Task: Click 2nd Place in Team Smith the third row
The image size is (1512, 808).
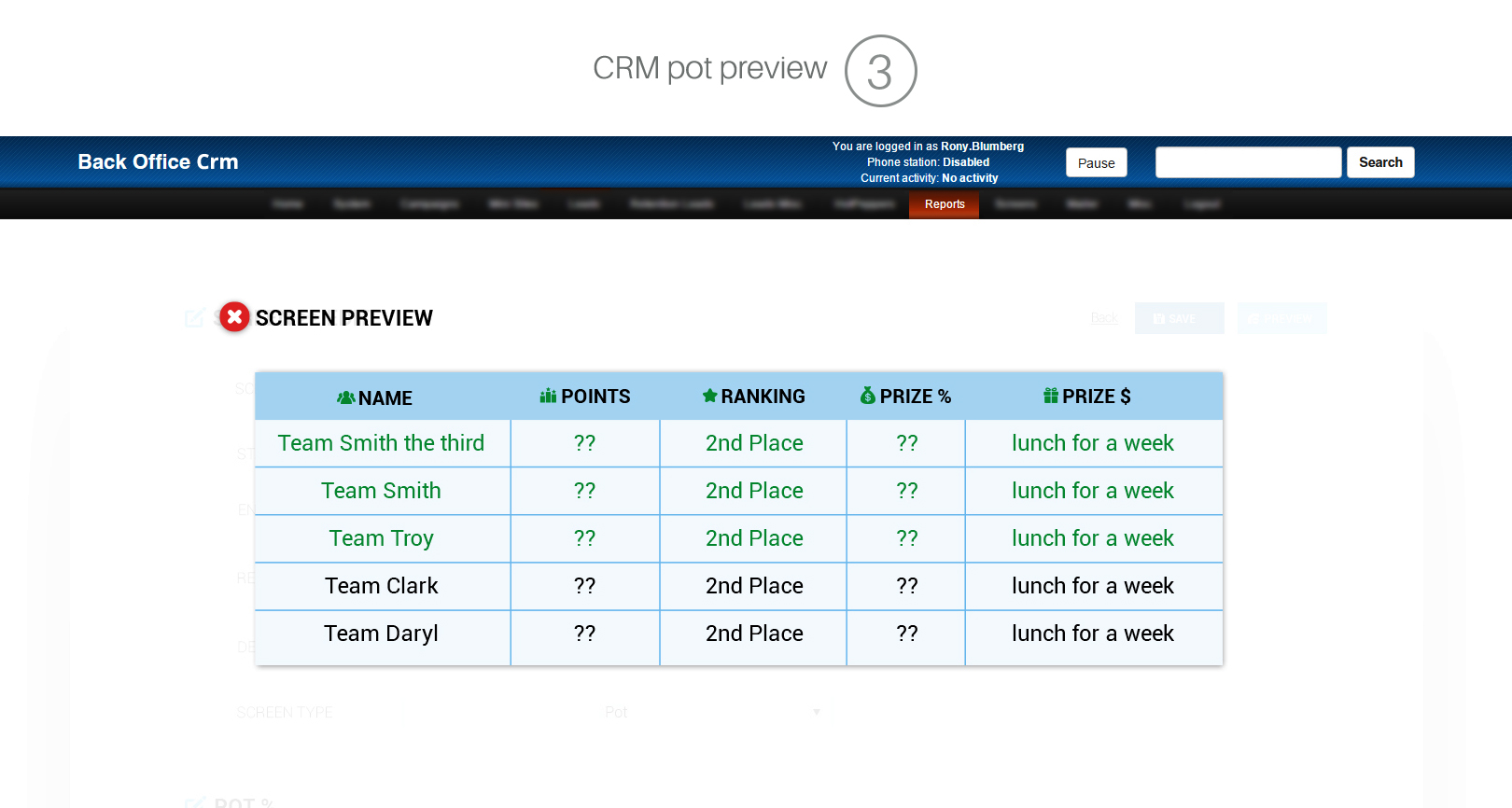Action: [x=754, y=443]
